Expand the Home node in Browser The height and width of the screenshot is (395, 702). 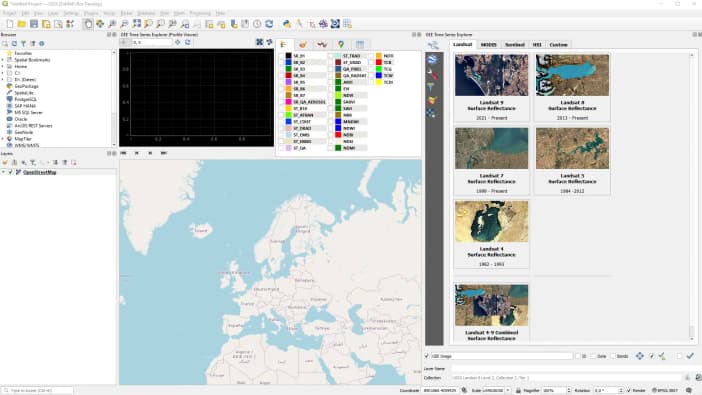coord(3,66)
